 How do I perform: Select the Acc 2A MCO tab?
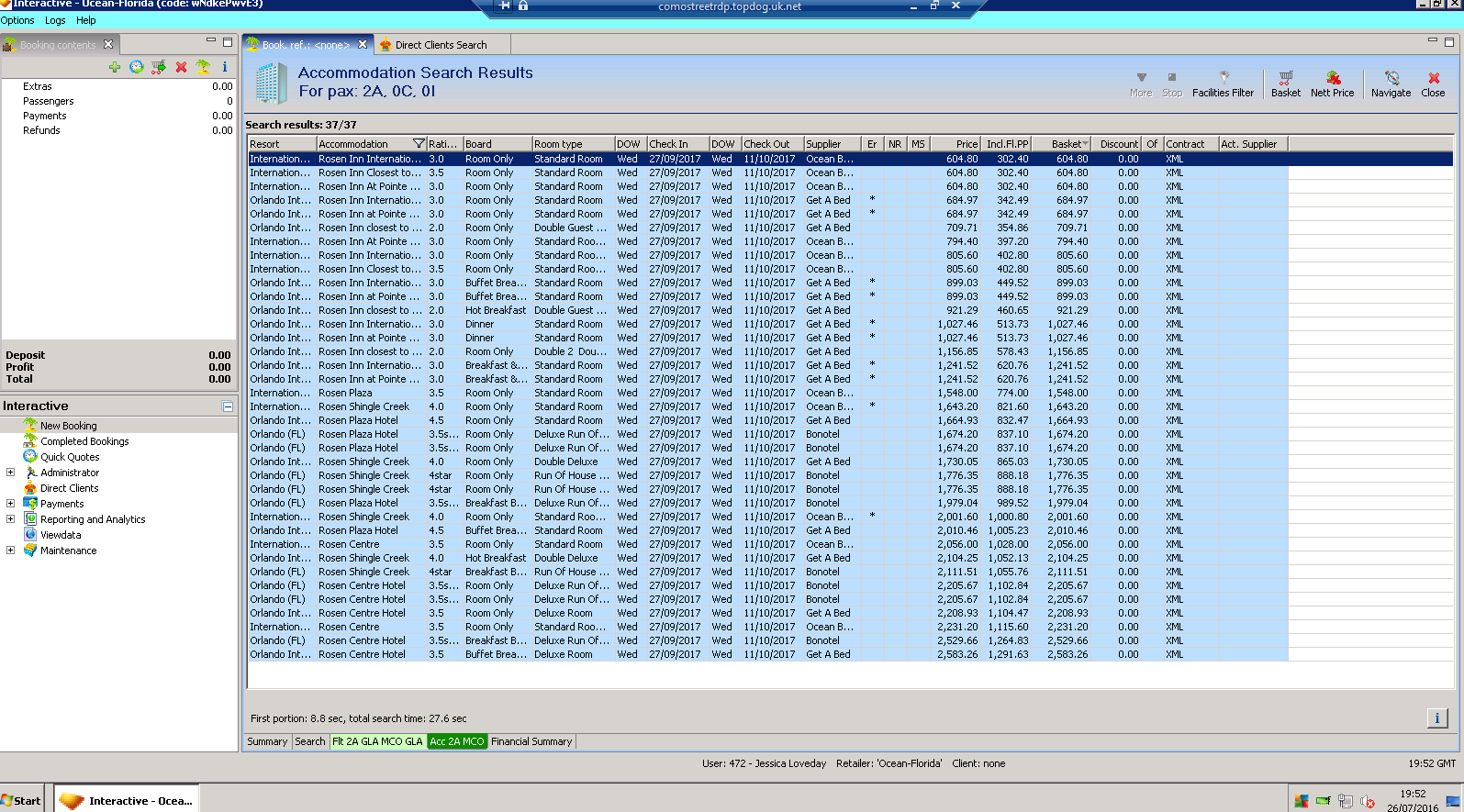[x=457, y=741]
